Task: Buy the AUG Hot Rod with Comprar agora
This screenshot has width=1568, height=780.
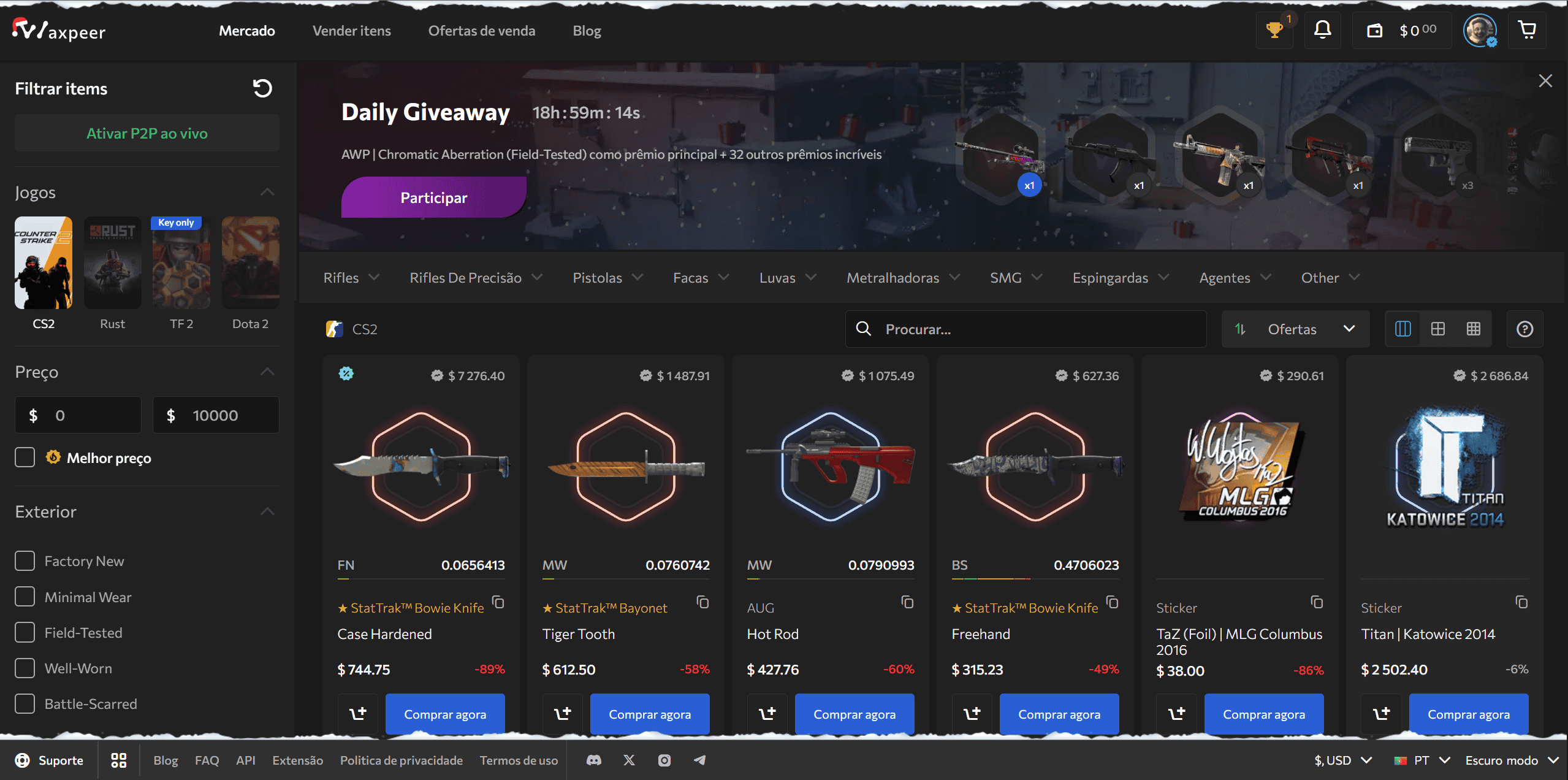Action: point(854,714)
